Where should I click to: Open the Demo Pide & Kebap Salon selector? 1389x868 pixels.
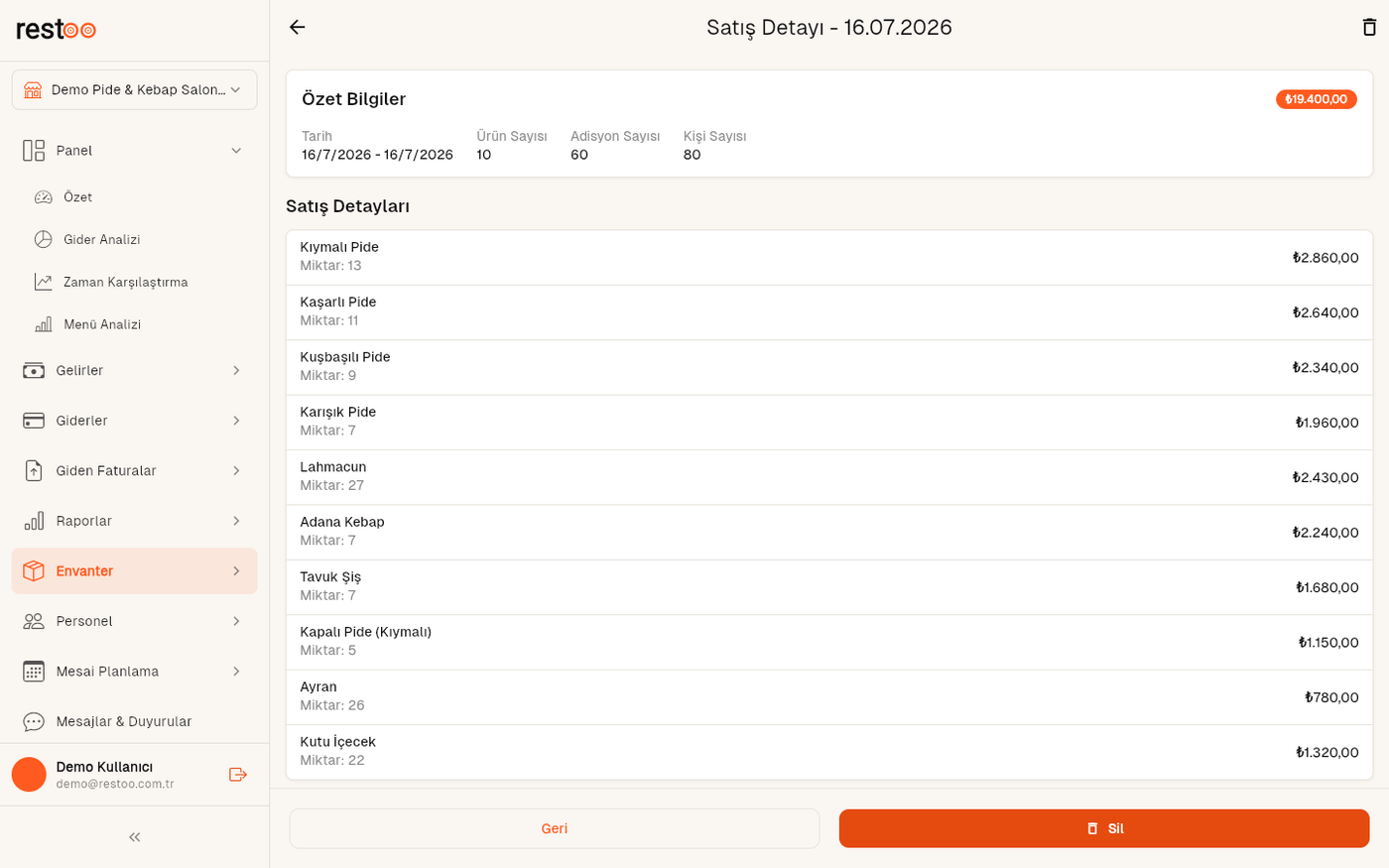[x=135, y=90]
